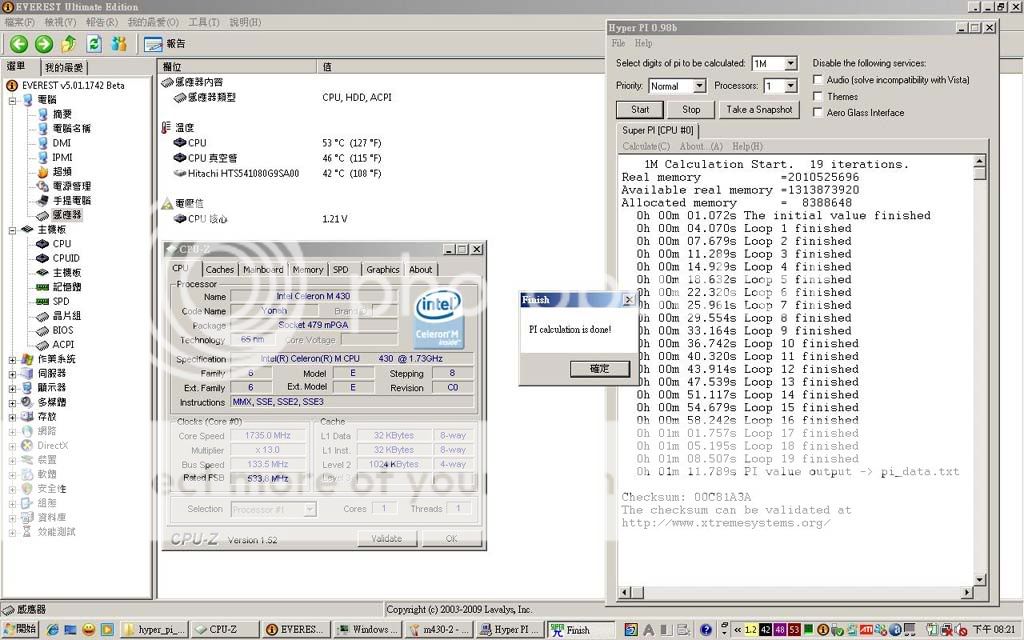Click the Refresh icon in EVEREST toolbar

[x=94, y=44]
